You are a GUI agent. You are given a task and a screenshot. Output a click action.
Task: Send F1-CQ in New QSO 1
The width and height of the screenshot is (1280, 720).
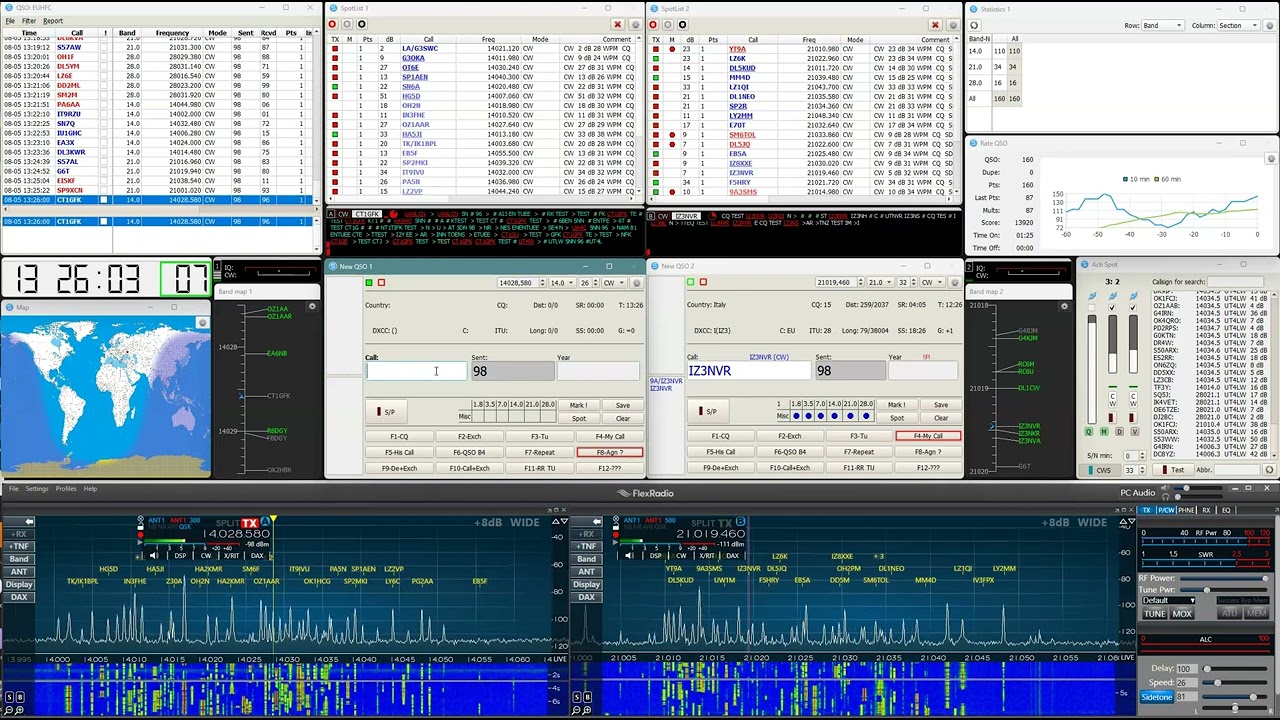[399, 437]
